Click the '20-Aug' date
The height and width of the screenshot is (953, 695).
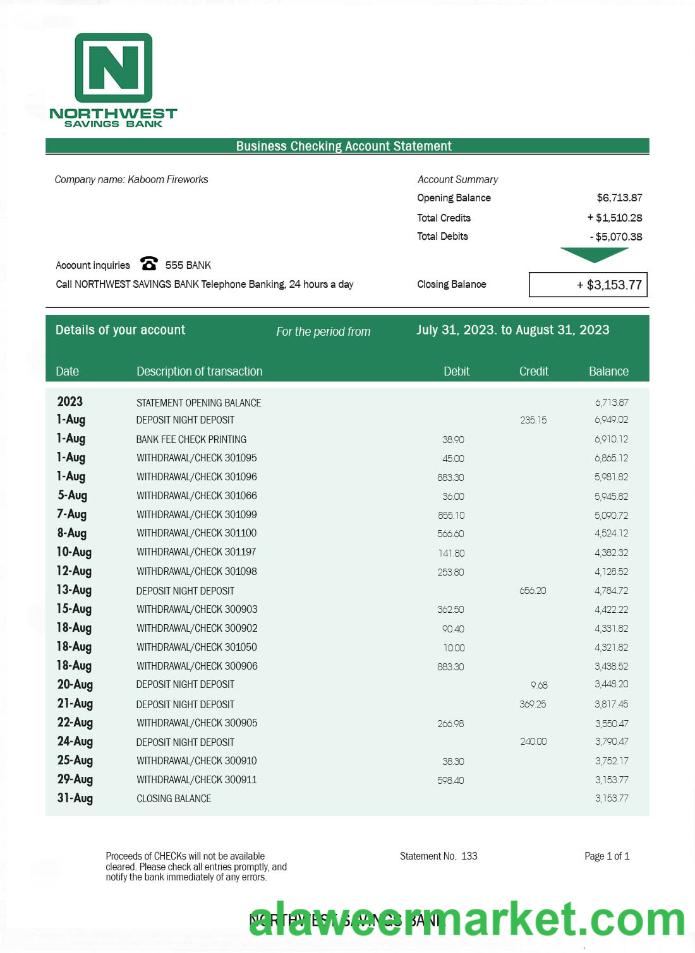[75, 684]
